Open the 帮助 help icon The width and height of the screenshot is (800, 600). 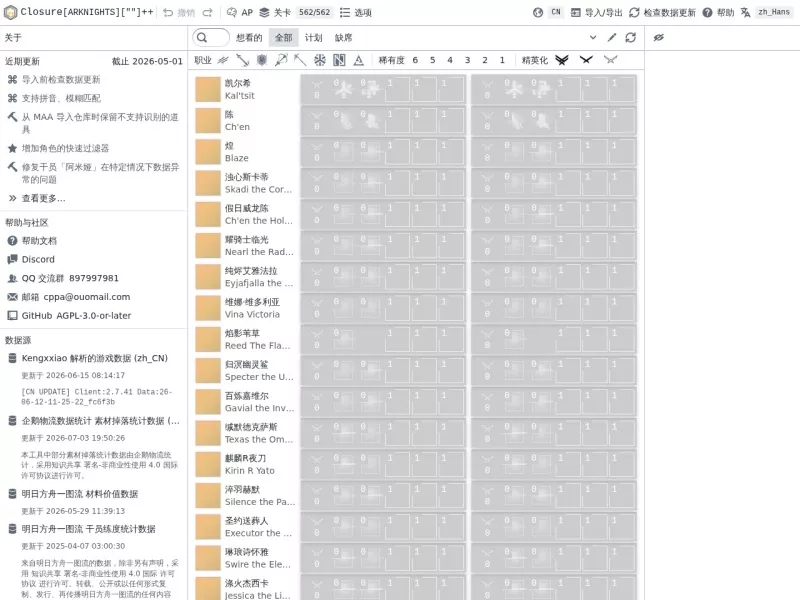click(x=707, y=13)
